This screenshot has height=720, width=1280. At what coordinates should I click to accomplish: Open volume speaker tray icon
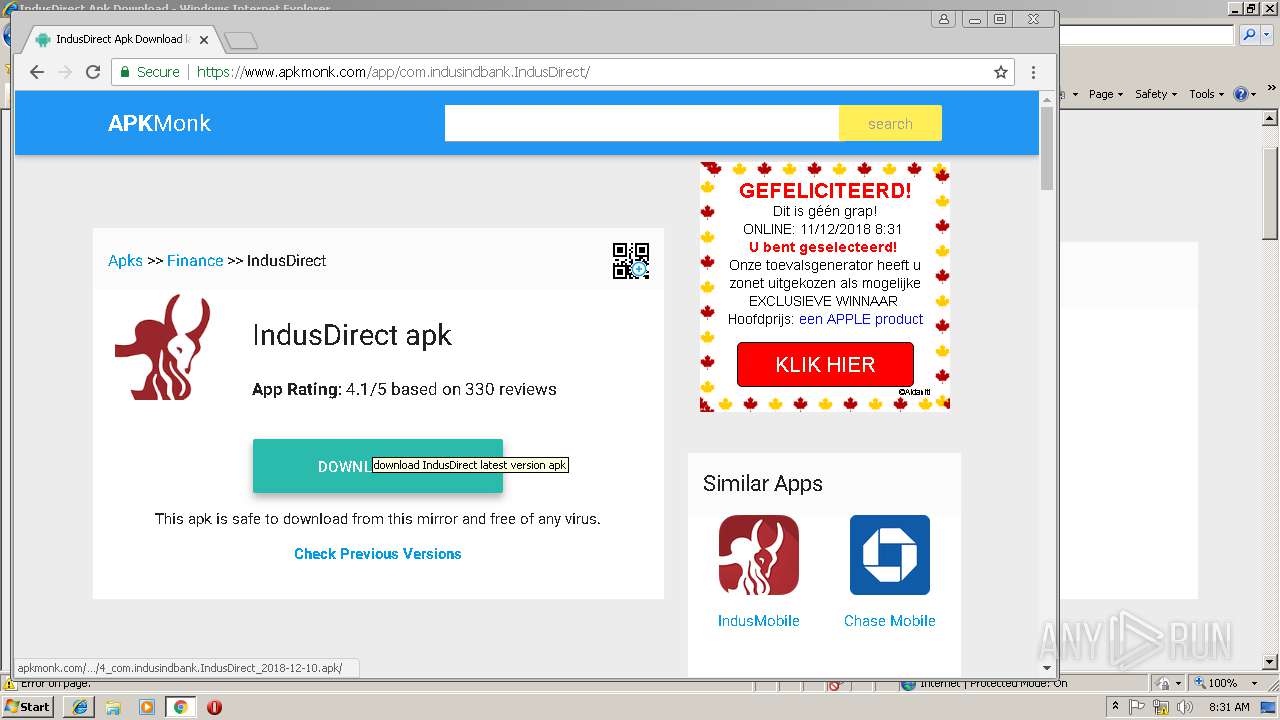point(1184,707)
